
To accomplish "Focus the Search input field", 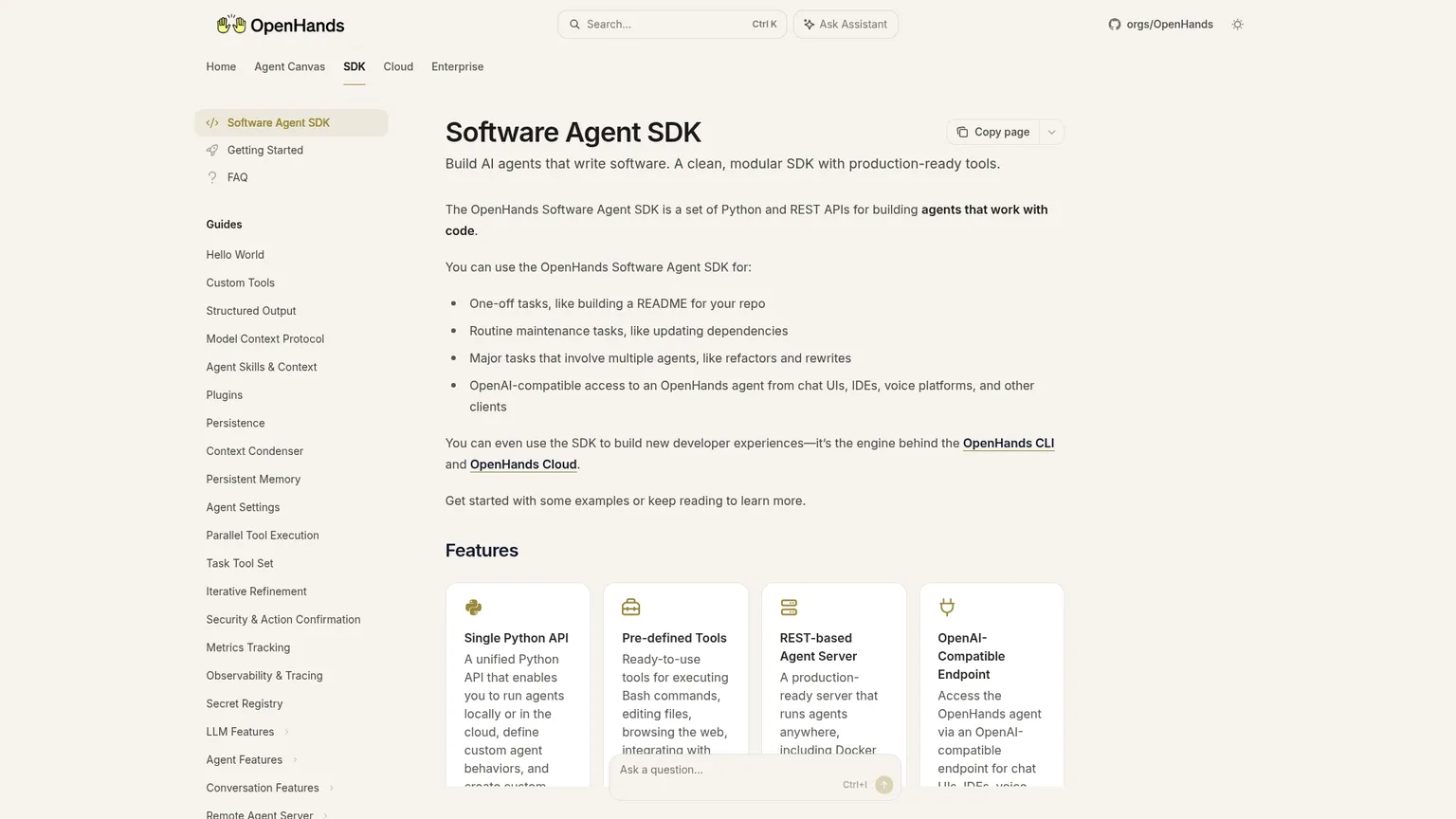I will pos(672,25).
